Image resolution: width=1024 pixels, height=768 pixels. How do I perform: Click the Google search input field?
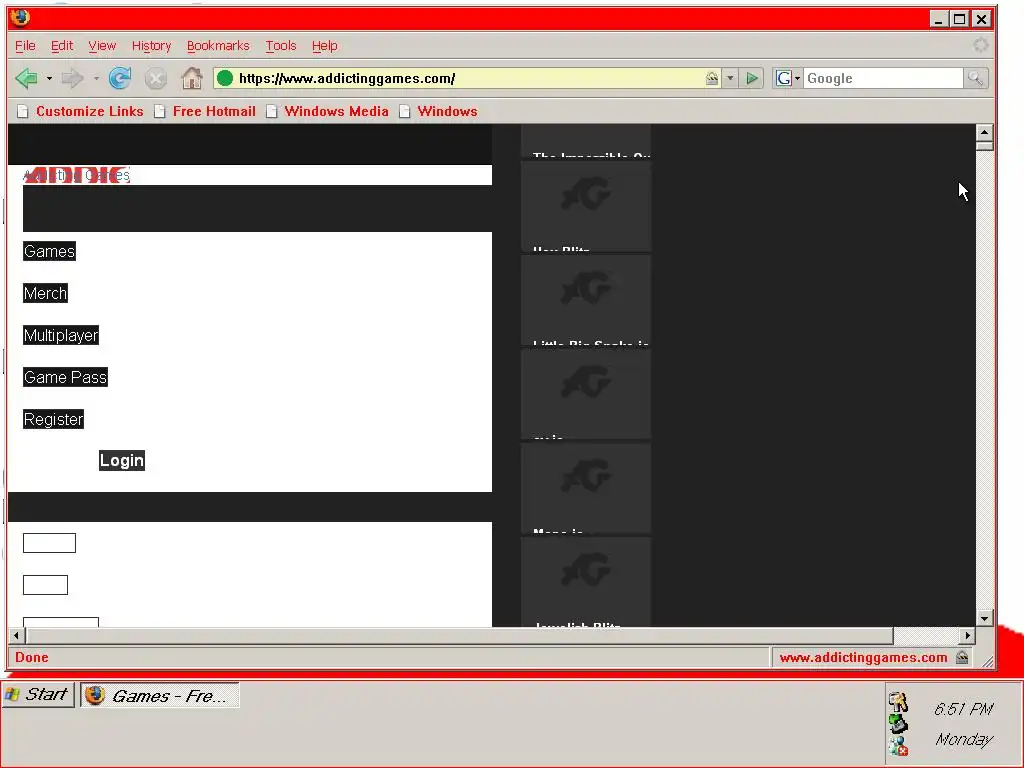(883, 78)
